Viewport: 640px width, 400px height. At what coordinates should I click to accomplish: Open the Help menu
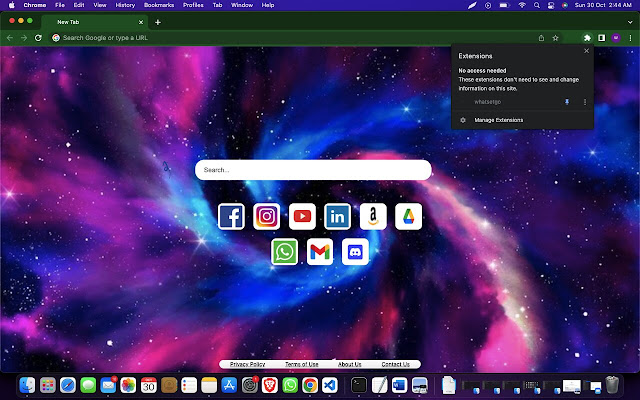268,5
